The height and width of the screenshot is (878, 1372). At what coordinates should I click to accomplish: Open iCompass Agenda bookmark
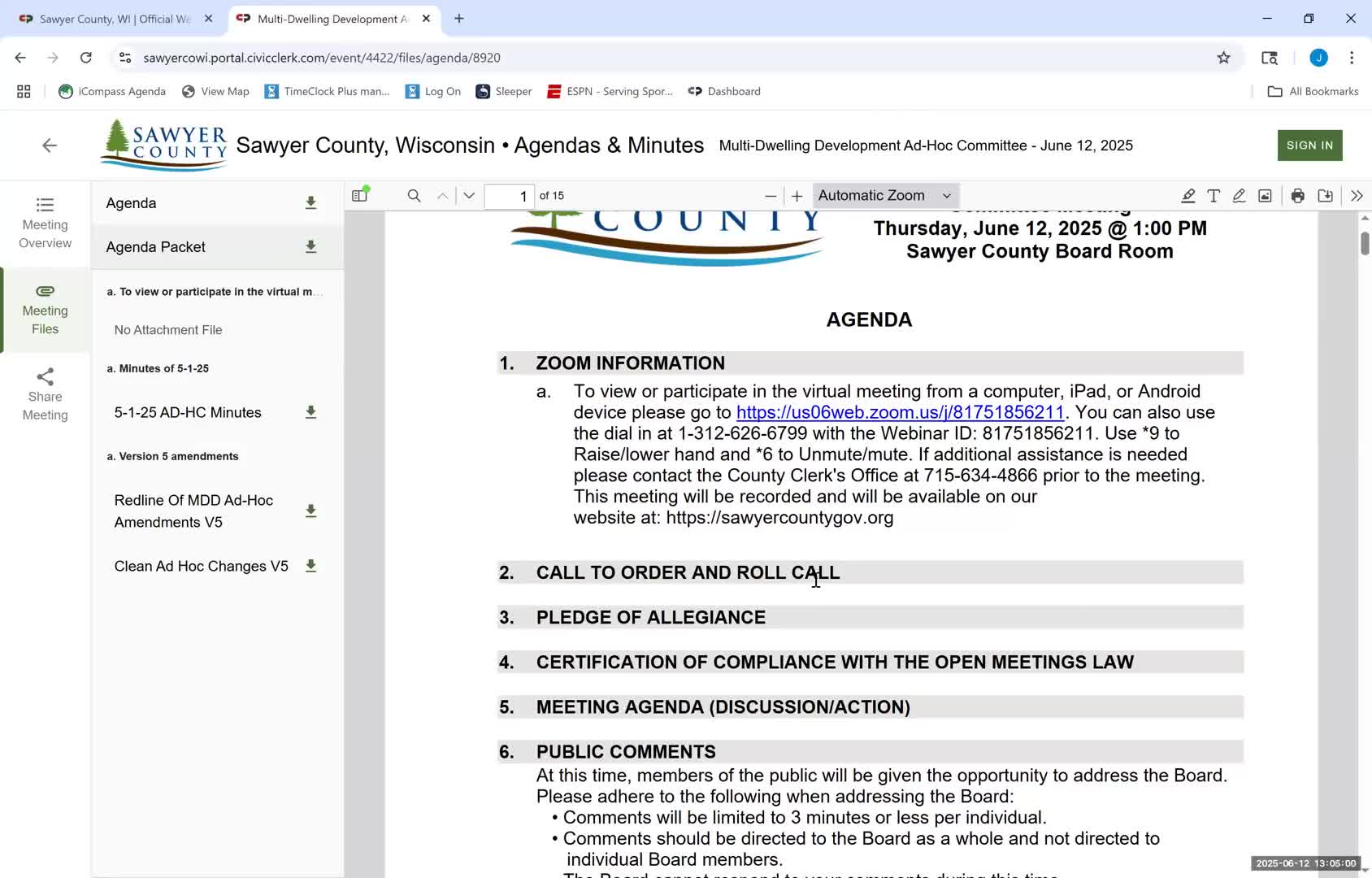pos(112,92)
